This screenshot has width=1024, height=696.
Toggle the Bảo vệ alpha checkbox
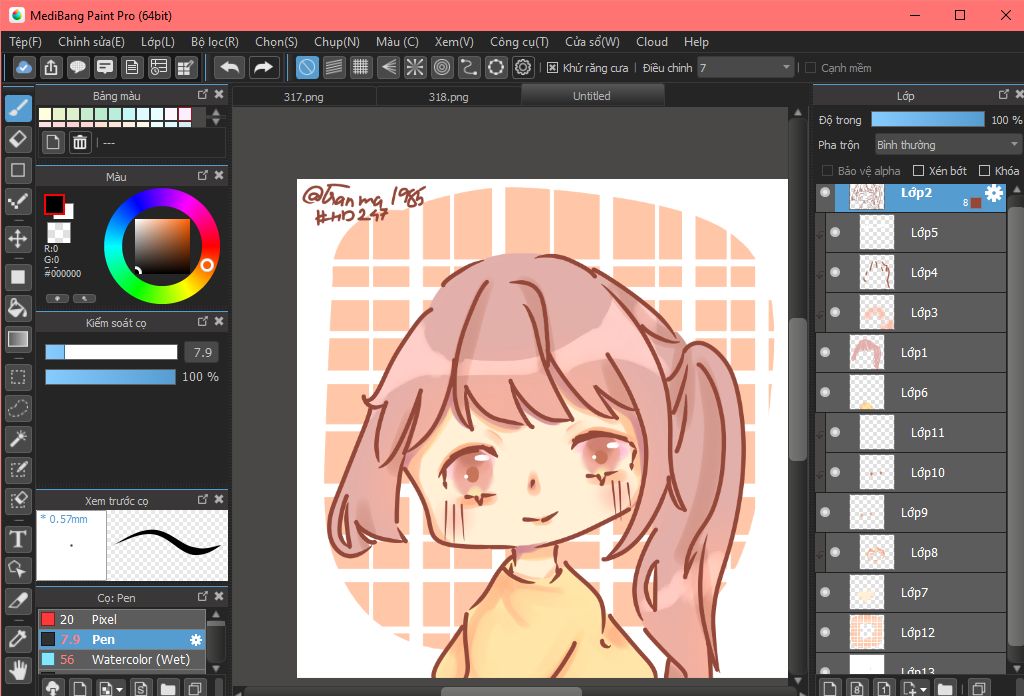coord(827,170)
